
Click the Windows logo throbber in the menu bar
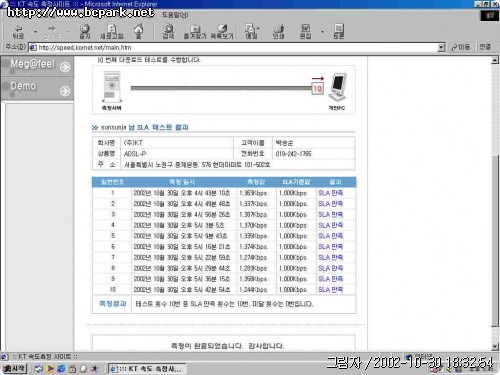pos(490,15)
